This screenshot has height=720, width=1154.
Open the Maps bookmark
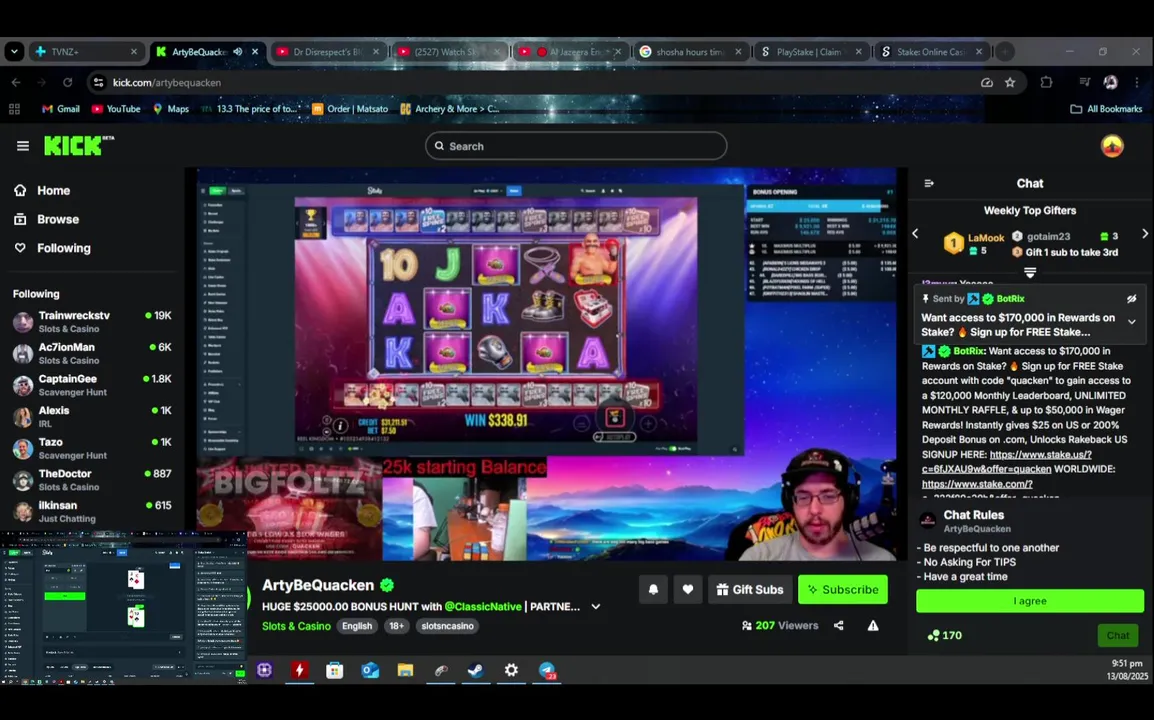(170, 109)
